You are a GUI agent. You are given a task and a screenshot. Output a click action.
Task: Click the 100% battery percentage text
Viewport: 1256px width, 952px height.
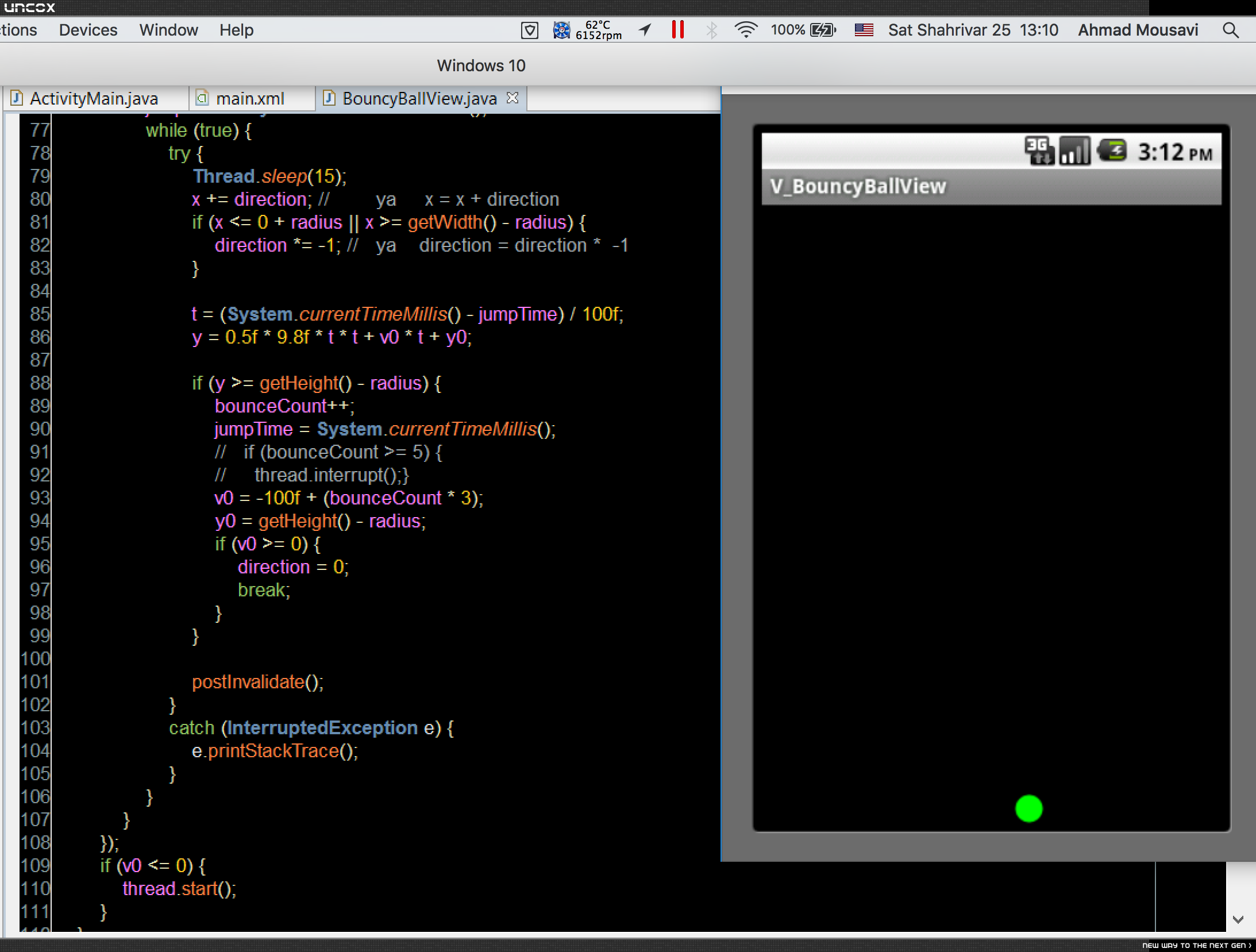[787, 30]
